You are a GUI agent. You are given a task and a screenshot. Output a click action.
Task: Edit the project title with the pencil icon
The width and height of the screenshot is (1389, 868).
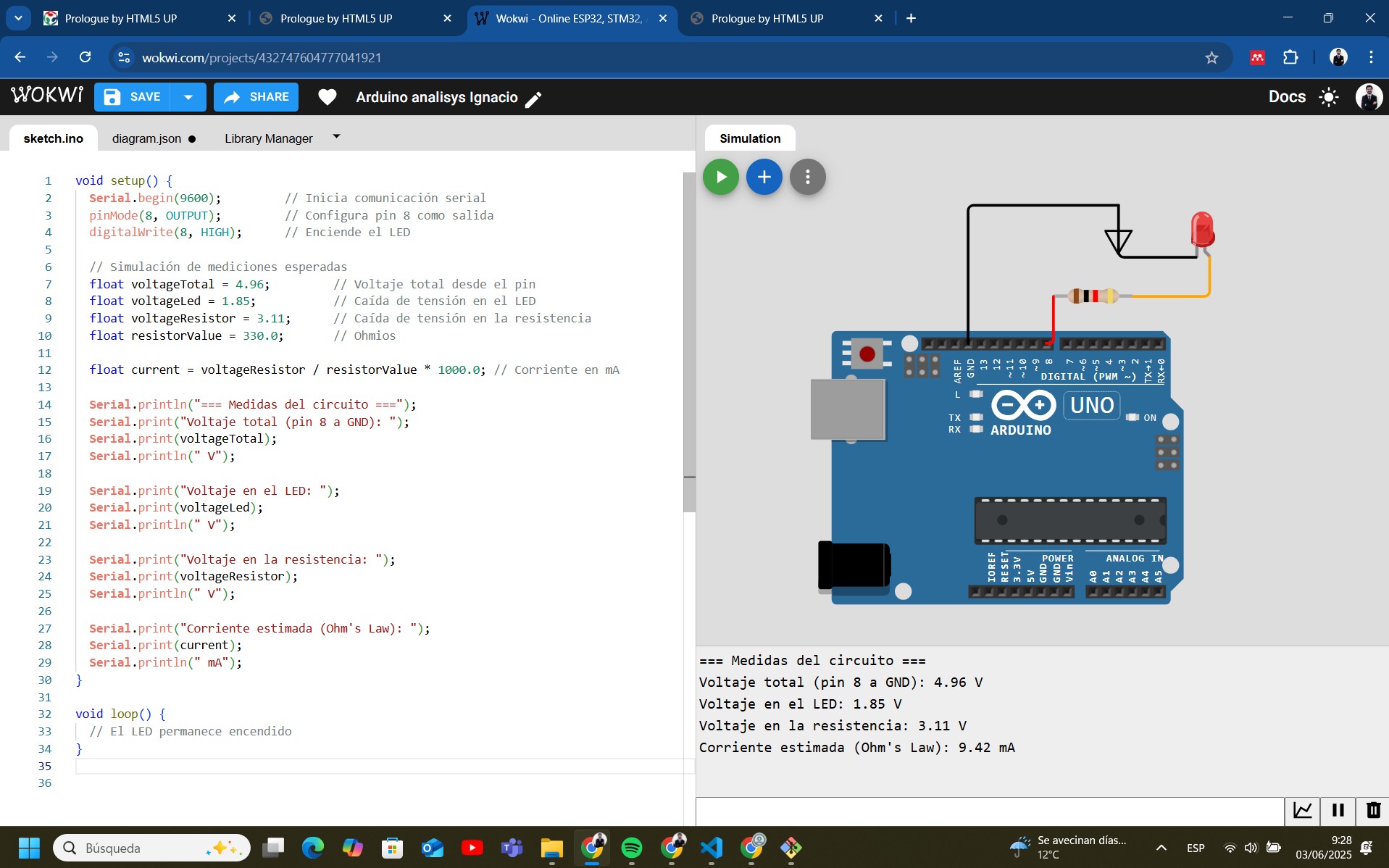[x=533, y=99]
